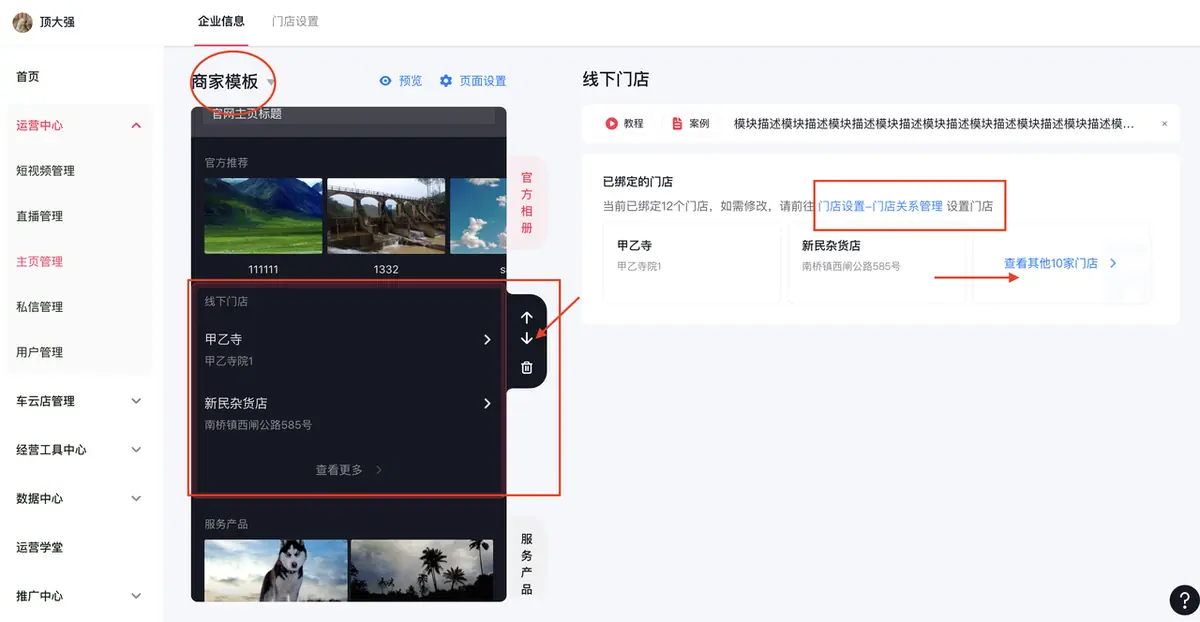1200x622 pixels.
Task: Click the 教程 play icon
Action: coord(611,124)
